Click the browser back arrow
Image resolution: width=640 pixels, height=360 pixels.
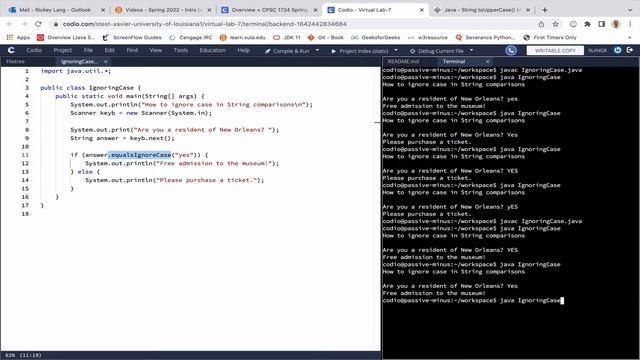pyautogui.click(x=10, y=24)
